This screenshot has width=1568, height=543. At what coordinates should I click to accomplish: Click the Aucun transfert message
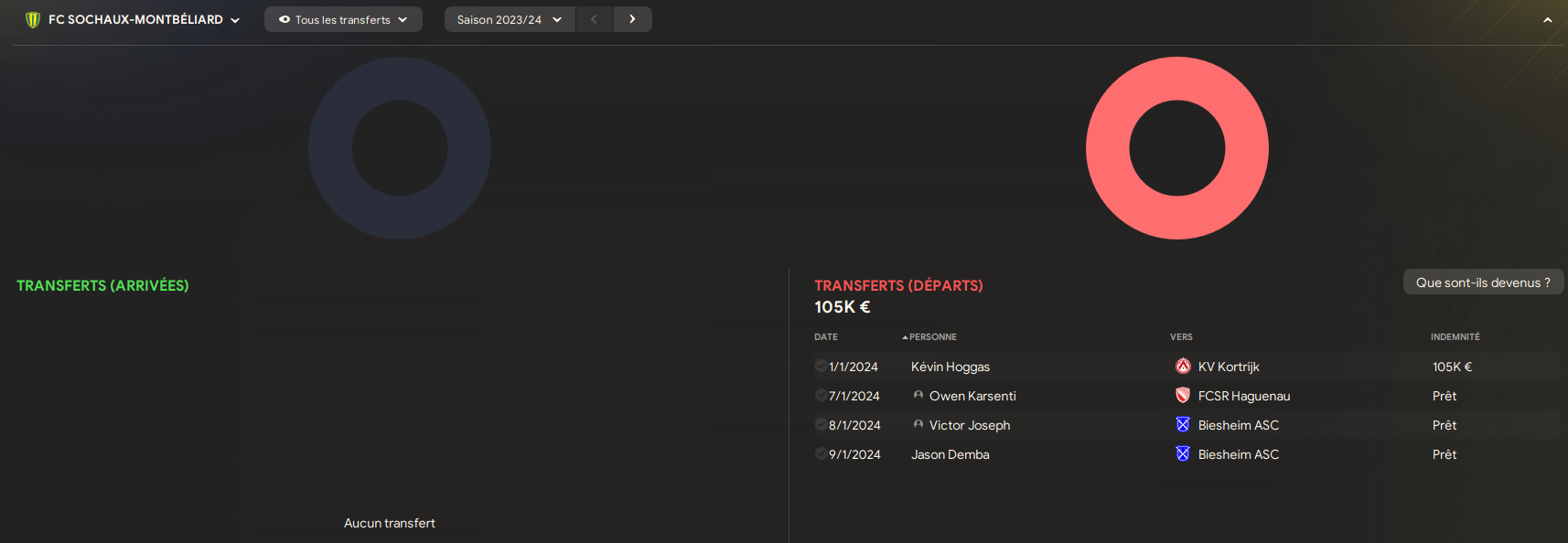(390, 523)
